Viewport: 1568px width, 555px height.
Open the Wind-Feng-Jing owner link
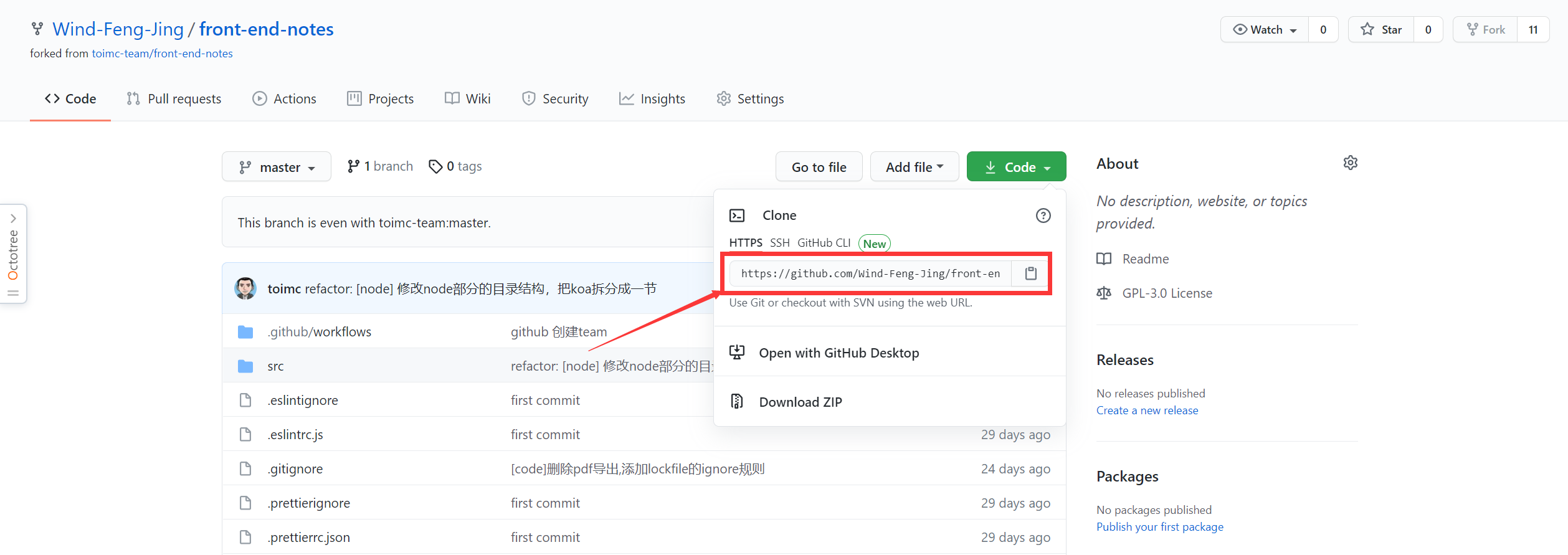118,29
